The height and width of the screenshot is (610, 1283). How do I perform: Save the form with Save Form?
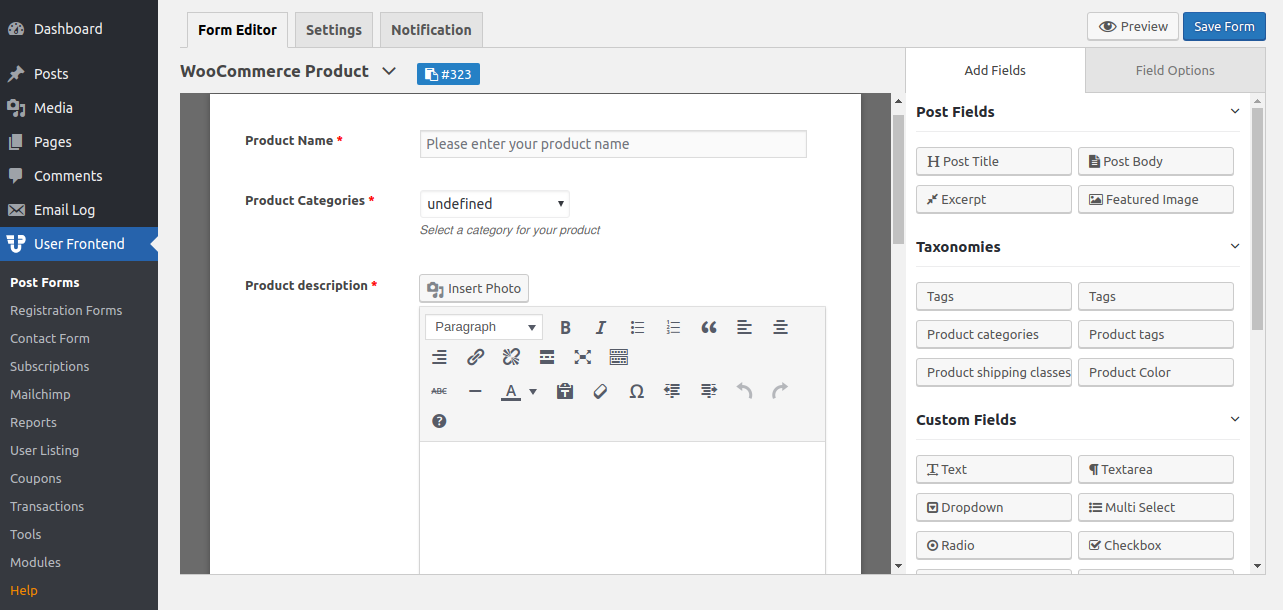click(x=1224, y=27)
